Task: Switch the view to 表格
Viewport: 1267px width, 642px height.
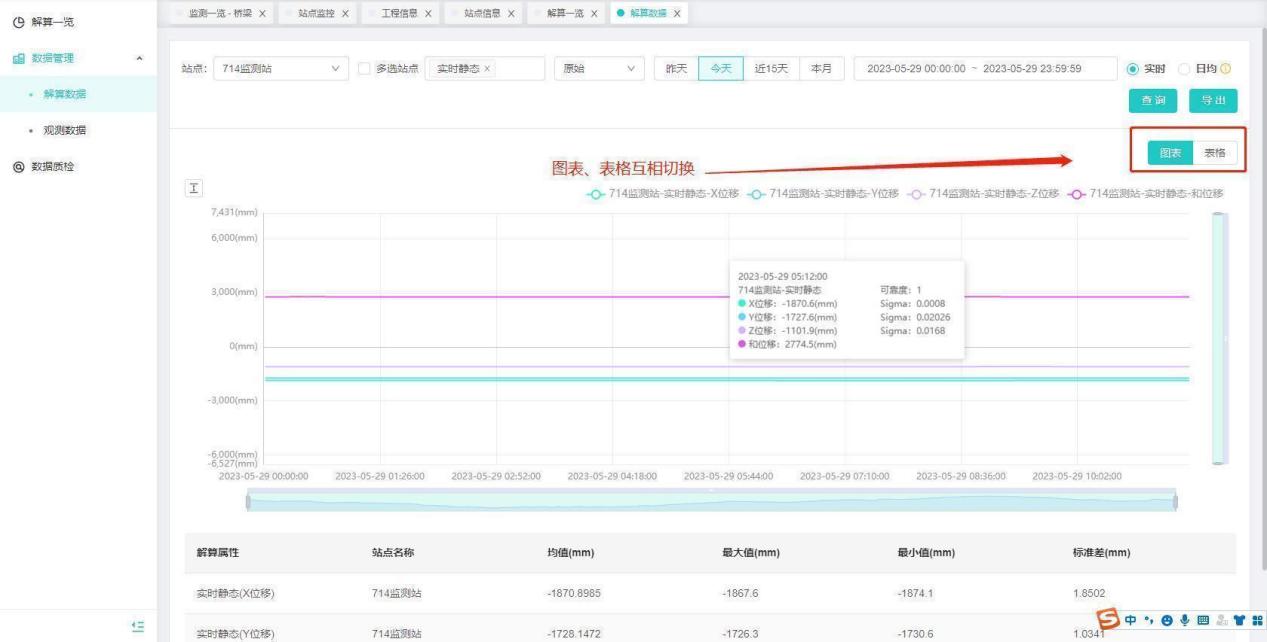Action: tap(1215, 153)
